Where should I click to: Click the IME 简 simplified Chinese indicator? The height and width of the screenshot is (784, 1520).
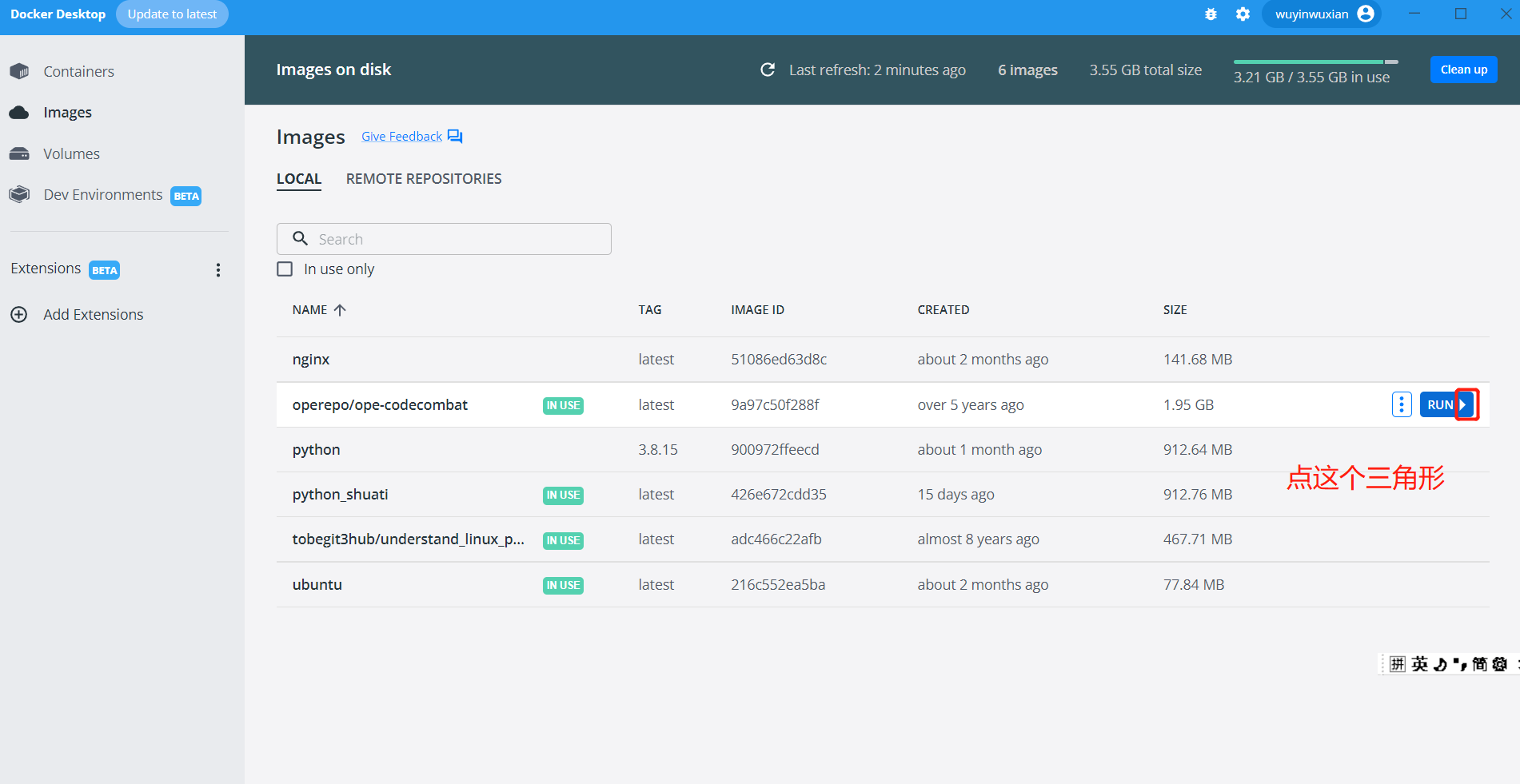1479,664
